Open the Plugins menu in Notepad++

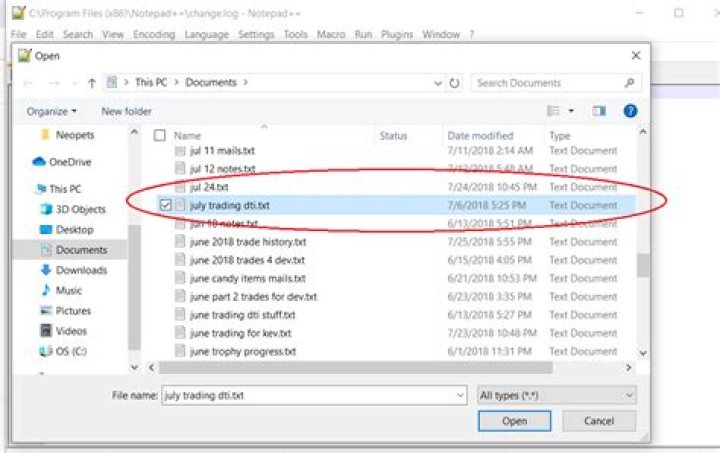[397, 34]
